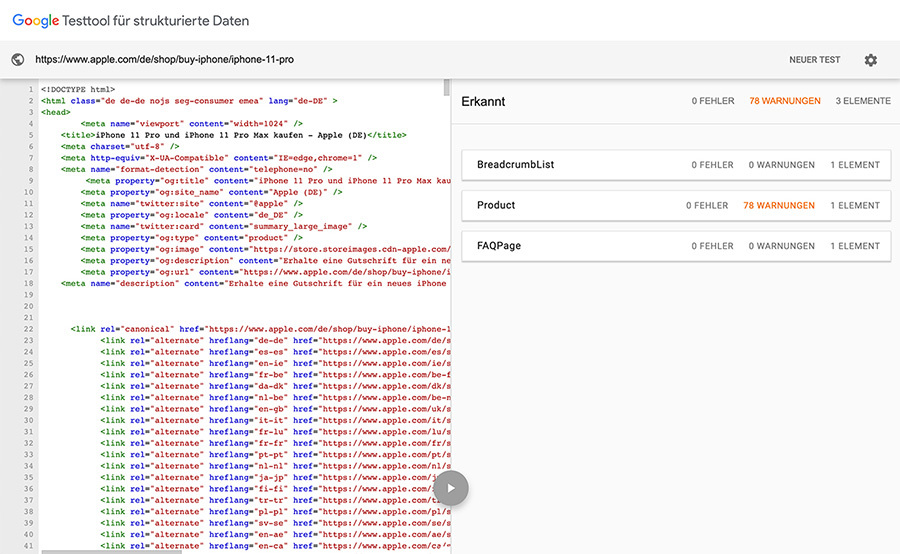Click the 0 FEHLER summary in Erkannt header
This screenshot has width=900, height=554.
[x=713, y=101]
